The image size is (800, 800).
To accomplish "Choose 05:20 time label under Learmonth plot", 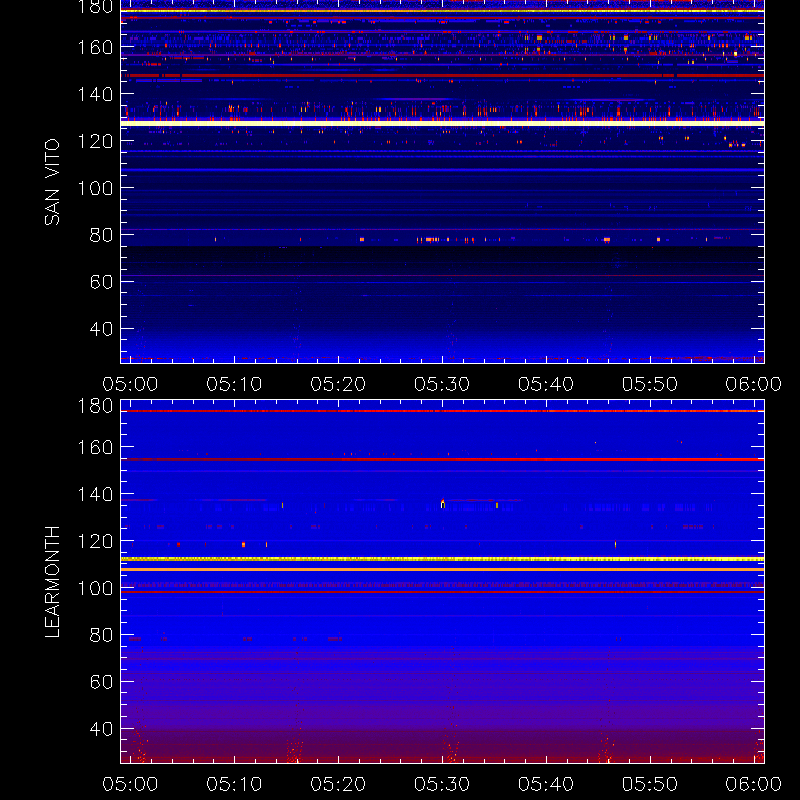I will (338, 784).
